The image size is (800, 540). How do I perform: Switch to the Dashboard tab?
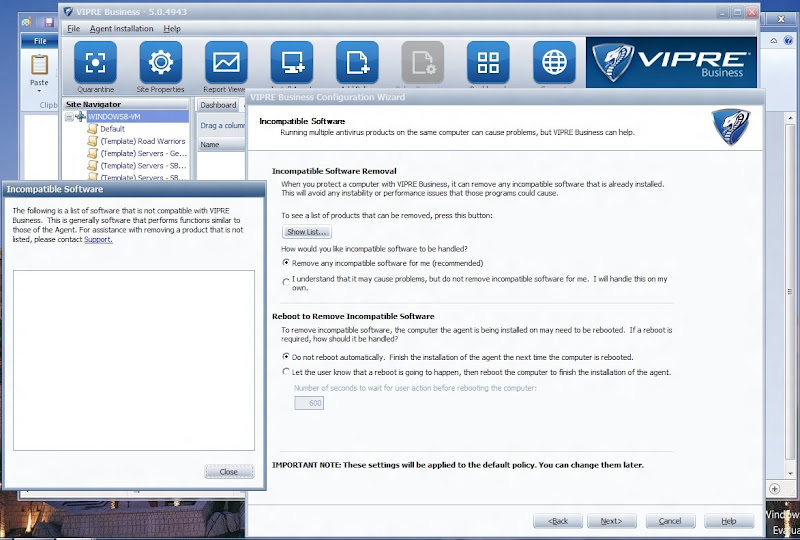(x=218, y=105)
